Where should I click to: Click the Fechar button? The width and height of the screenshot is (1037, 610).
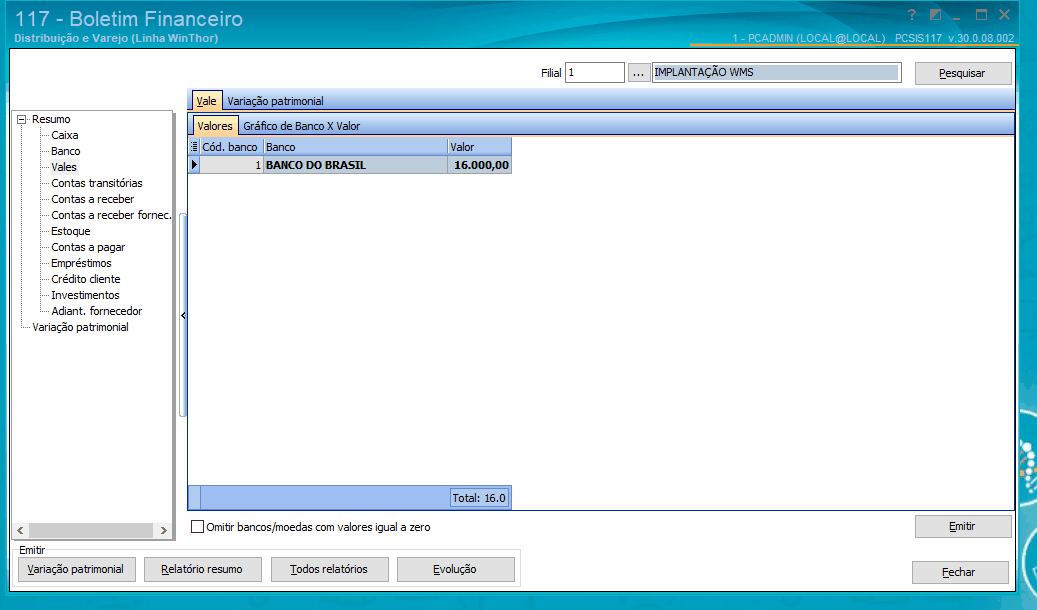[960, 572]
